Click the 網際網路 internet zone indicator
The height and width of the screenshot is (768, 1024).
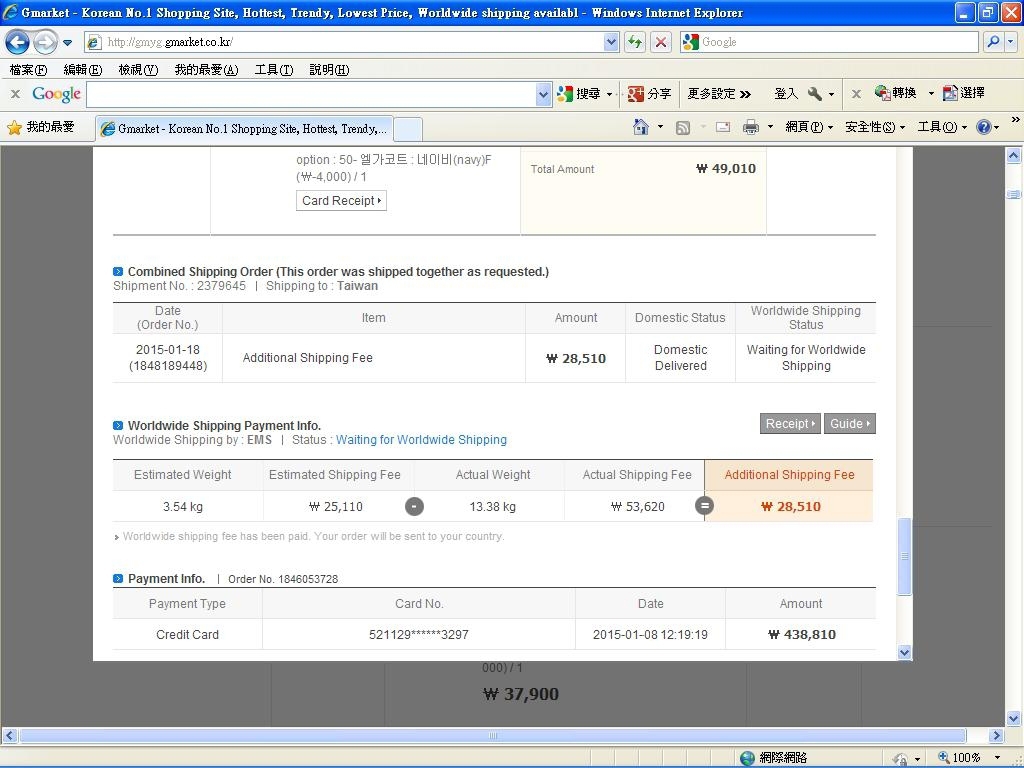coord(774,758)
